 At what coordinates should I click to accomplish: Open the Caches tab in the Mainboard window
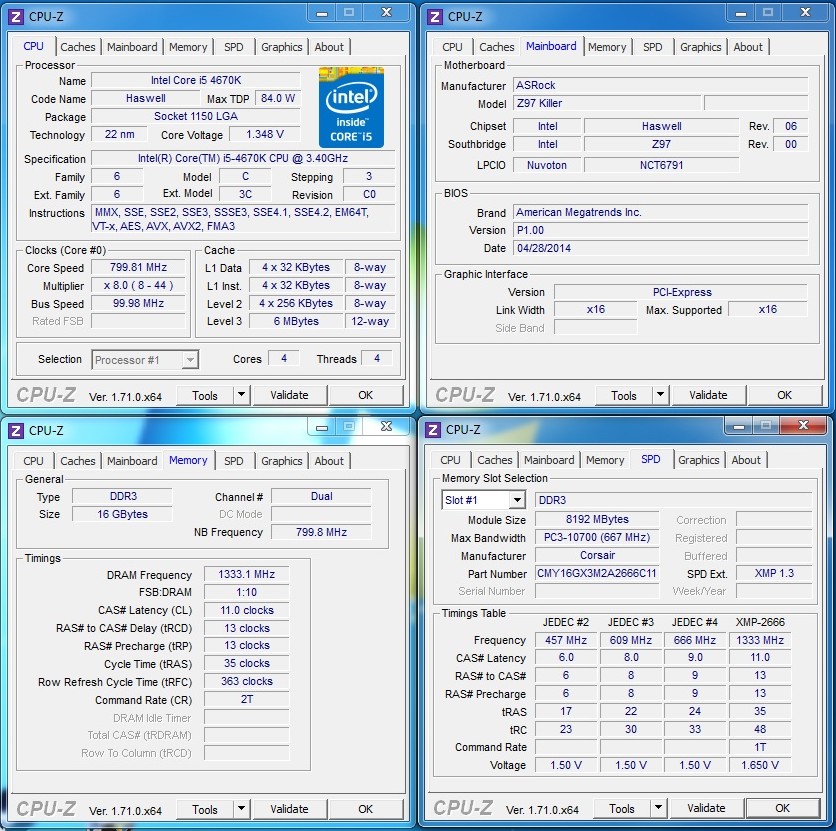pyautogui.click(x=496, y=47)
